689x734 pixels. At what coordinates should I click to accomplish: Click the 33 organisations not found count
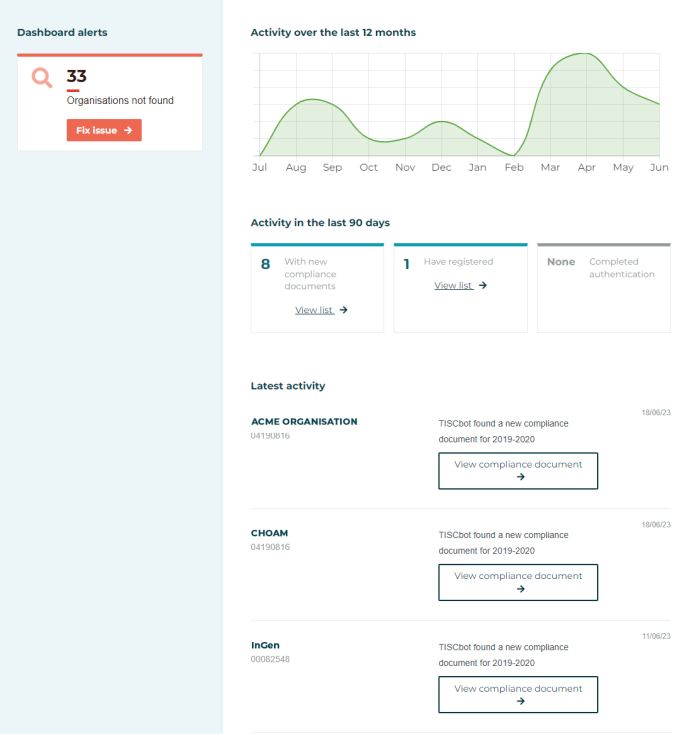coord(76,76)
